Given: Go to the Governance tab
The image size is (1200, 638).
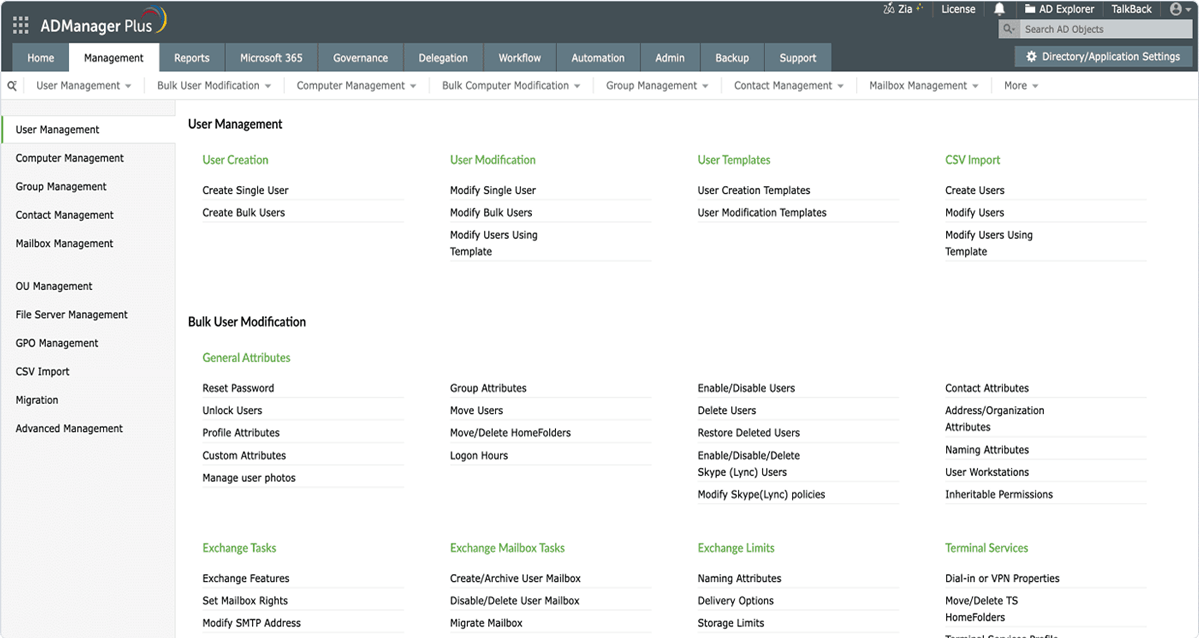Looking at the screenshot, I should click(x=361, y=58).
